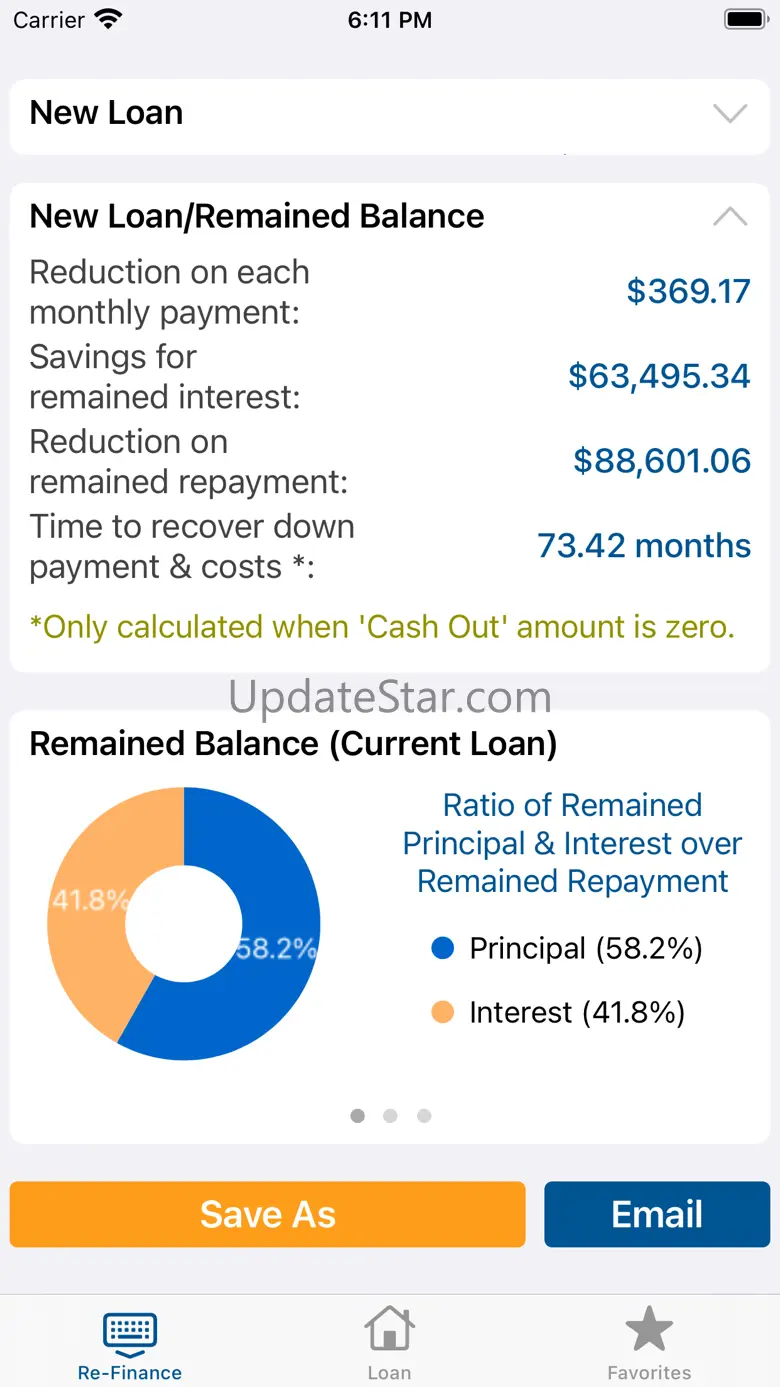Open the Favorites star icon
Image resolution: width=780 pixels, height=1387 pixels.
tap(649, 1331)
